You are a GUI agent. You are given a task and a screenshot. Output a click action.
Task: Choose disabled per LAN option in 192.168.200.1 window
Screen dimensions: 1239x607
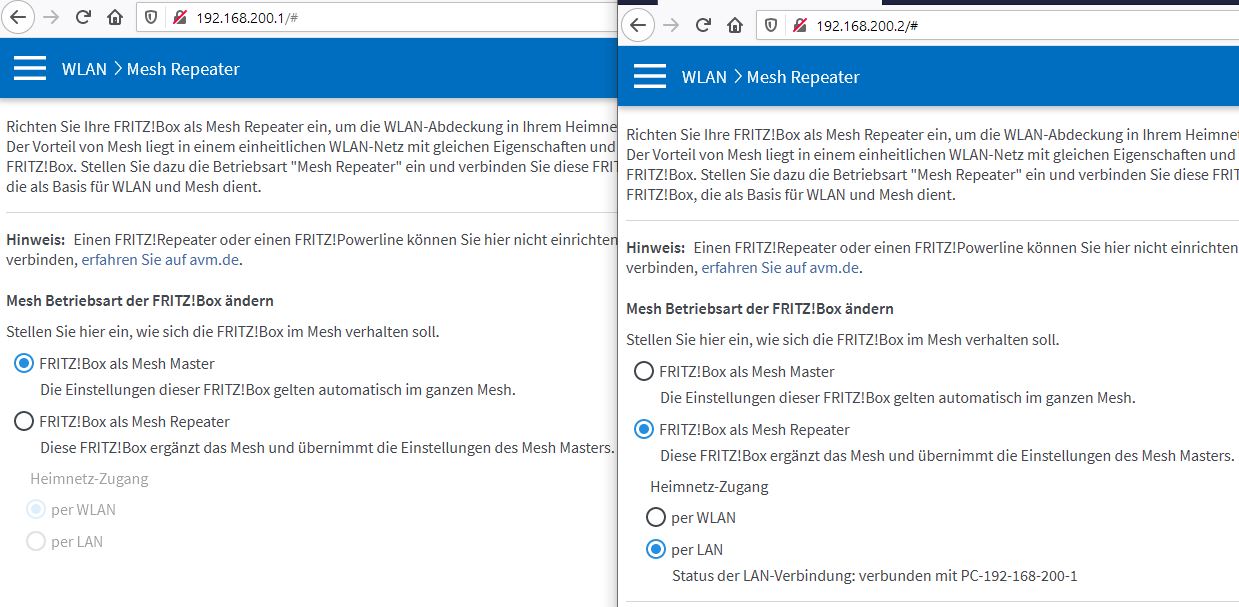(36, 541)
